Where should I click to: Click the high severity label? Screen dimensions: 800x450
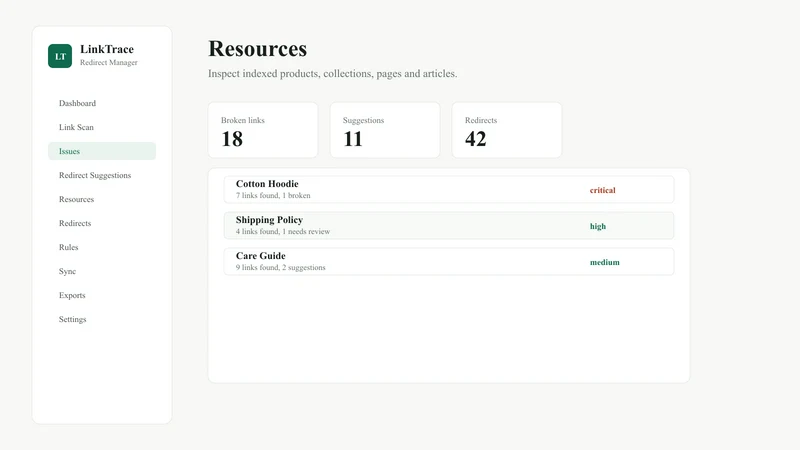pyautogui.click(x=597, y=226)
